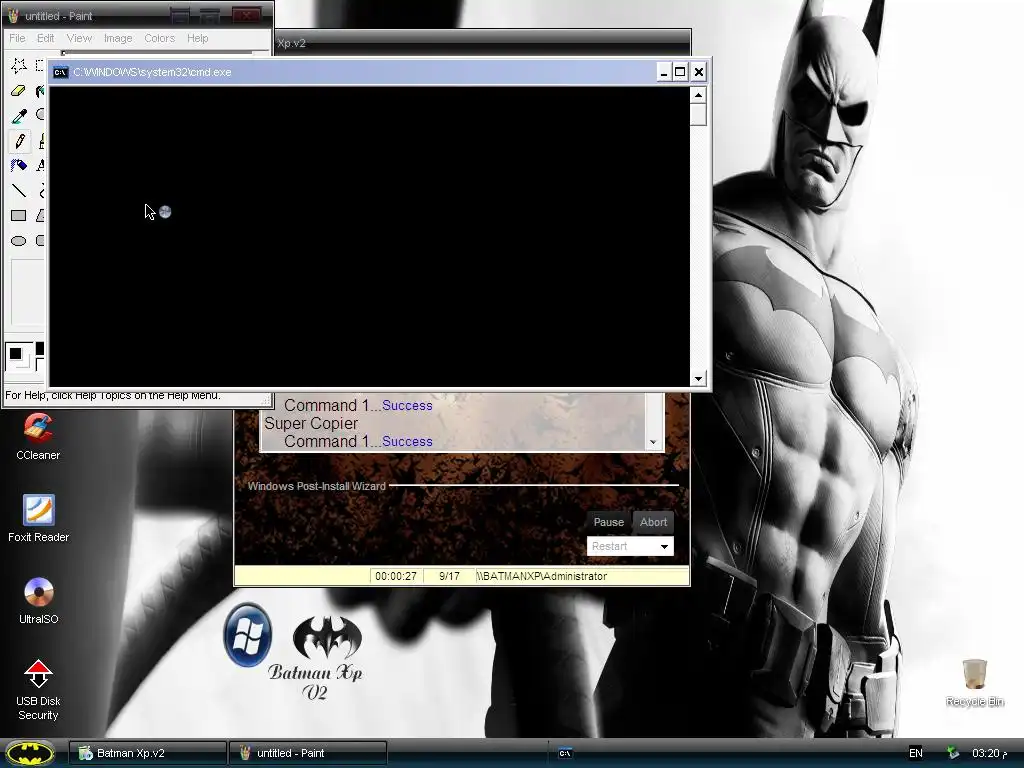Open the View menu in Paint

(x=79, y=38)
